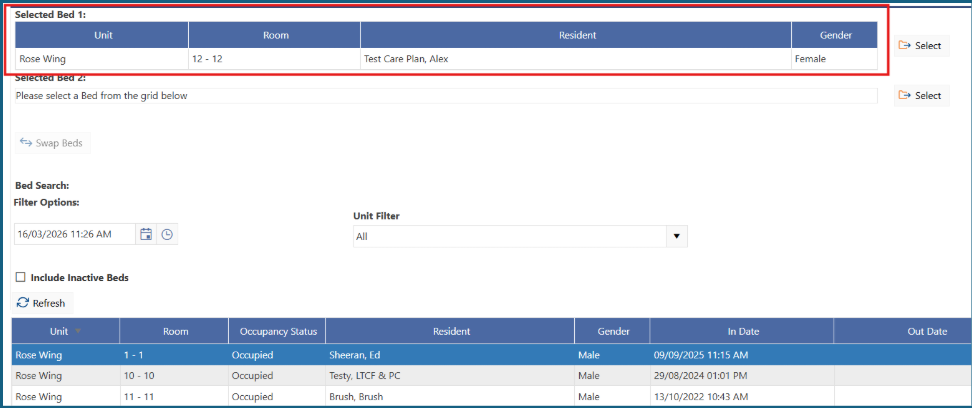Viewport: 972px width, 408px height.
Task: Click the date time filter input field
Action: click(x=74, y=234)
